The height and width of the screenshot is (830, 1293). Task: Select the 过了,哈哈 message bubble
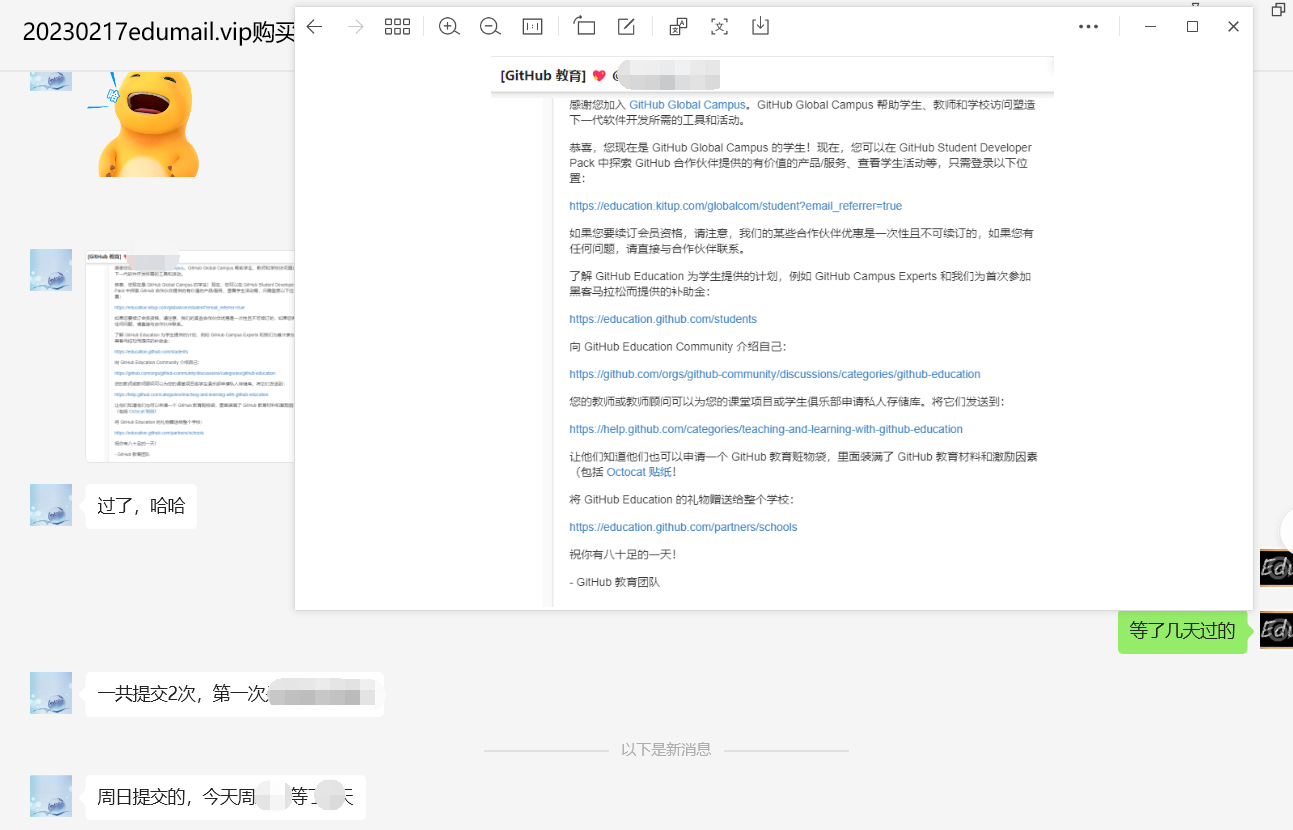(x=141, y=506)
